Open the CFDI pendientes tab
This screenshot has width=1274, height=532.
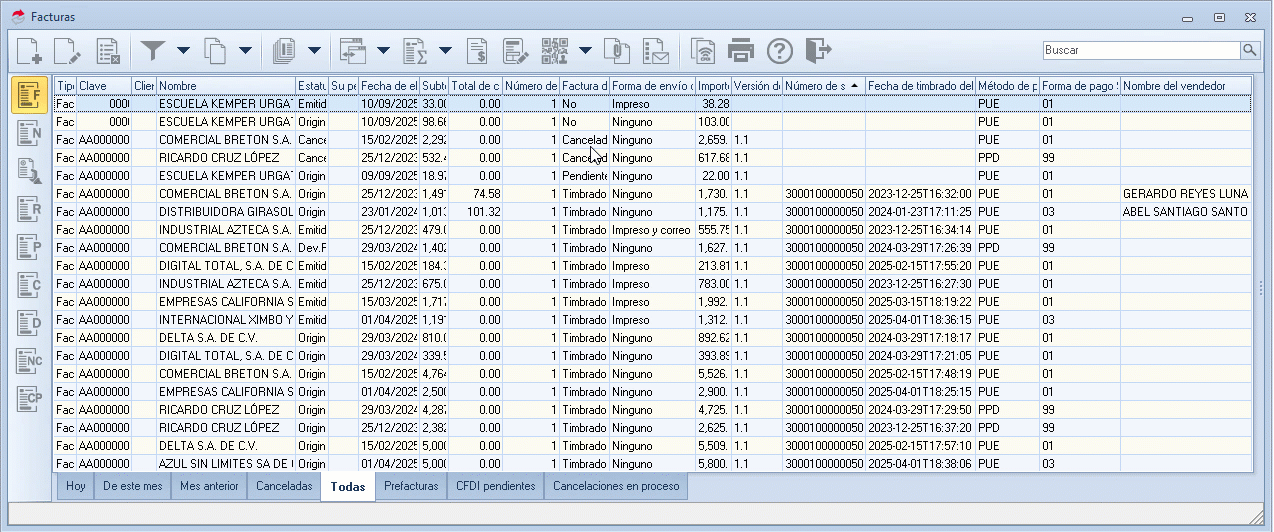[x=495, y=487]
